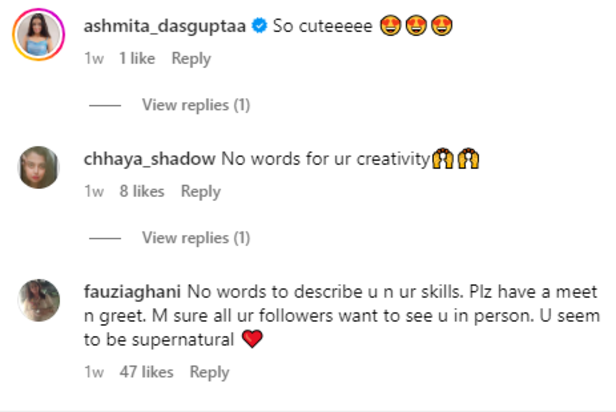Click the "No words for ur creativity" comment text
The height and width of the screenshot is (412, 616).
(x=325, y=159)
